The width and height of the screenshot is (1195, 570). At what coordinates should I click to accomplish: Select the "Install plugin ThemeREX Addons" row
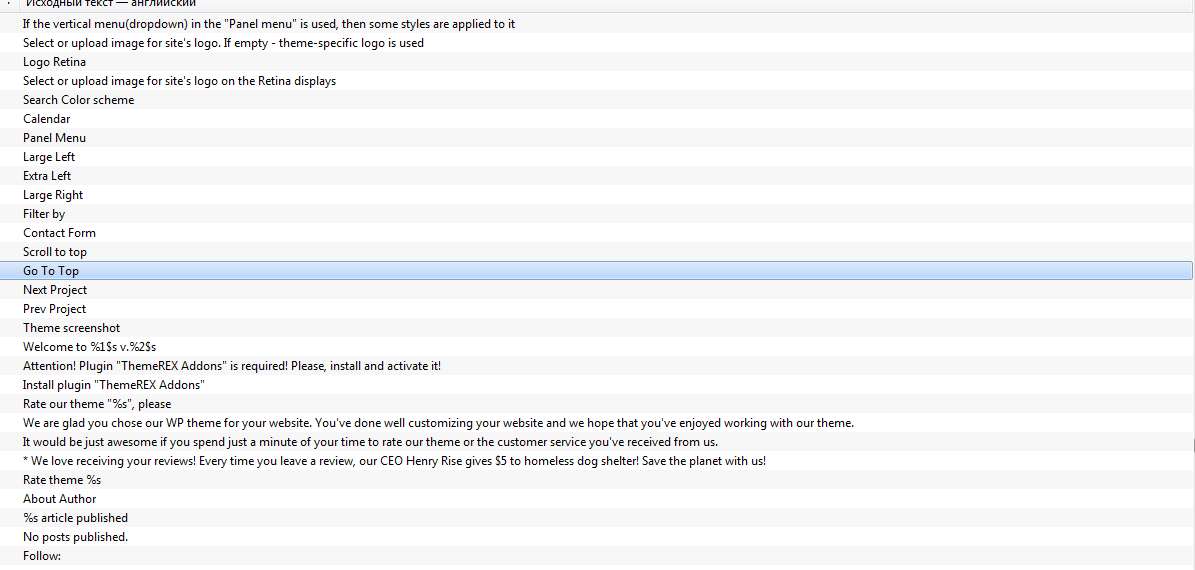597,385
